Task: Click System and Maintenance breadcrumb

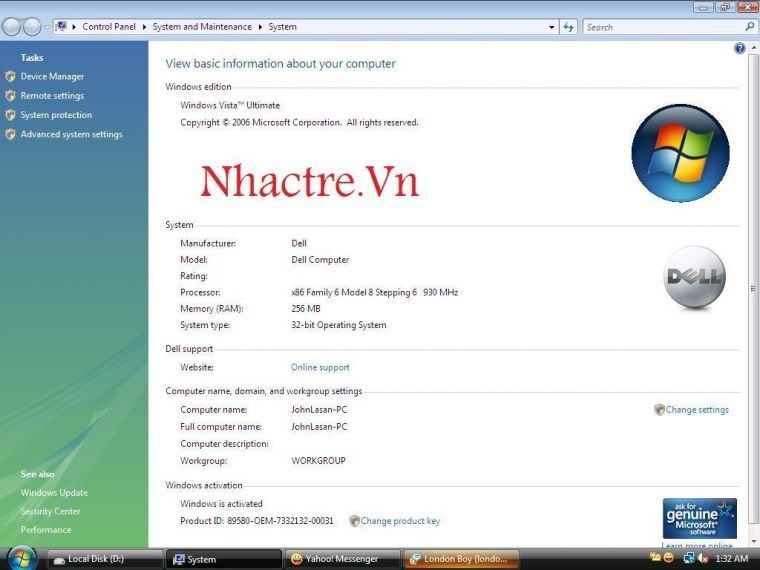Action: click(x=202, y=27)
